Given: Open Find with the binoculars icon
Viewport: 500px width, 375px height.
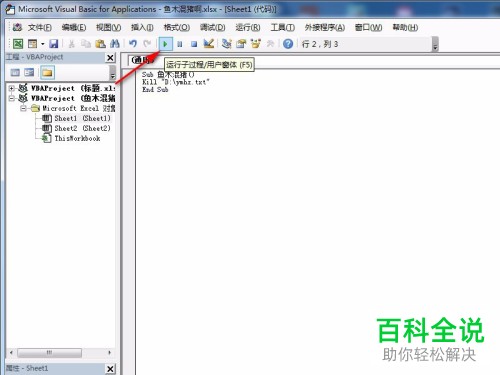Looking at the screenshot, I should pos(115,44).
